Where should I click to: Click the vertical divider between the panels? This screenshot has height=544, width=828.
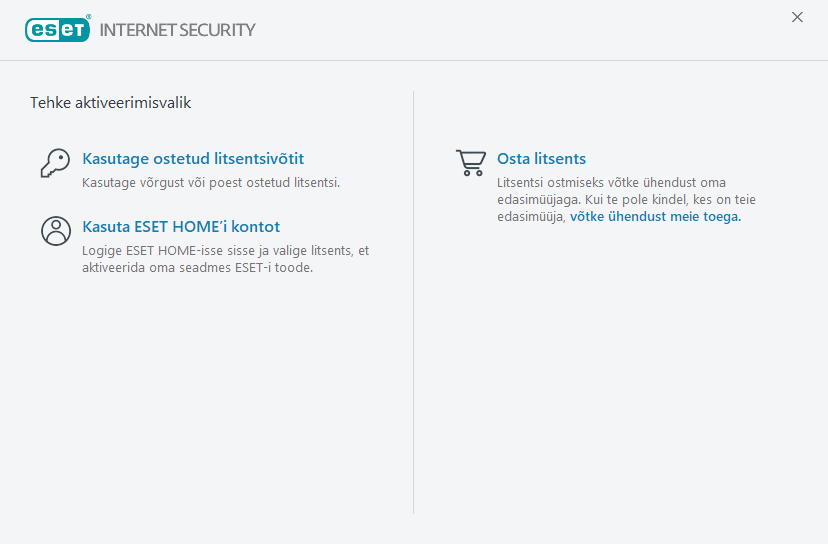tap(414, 300)
